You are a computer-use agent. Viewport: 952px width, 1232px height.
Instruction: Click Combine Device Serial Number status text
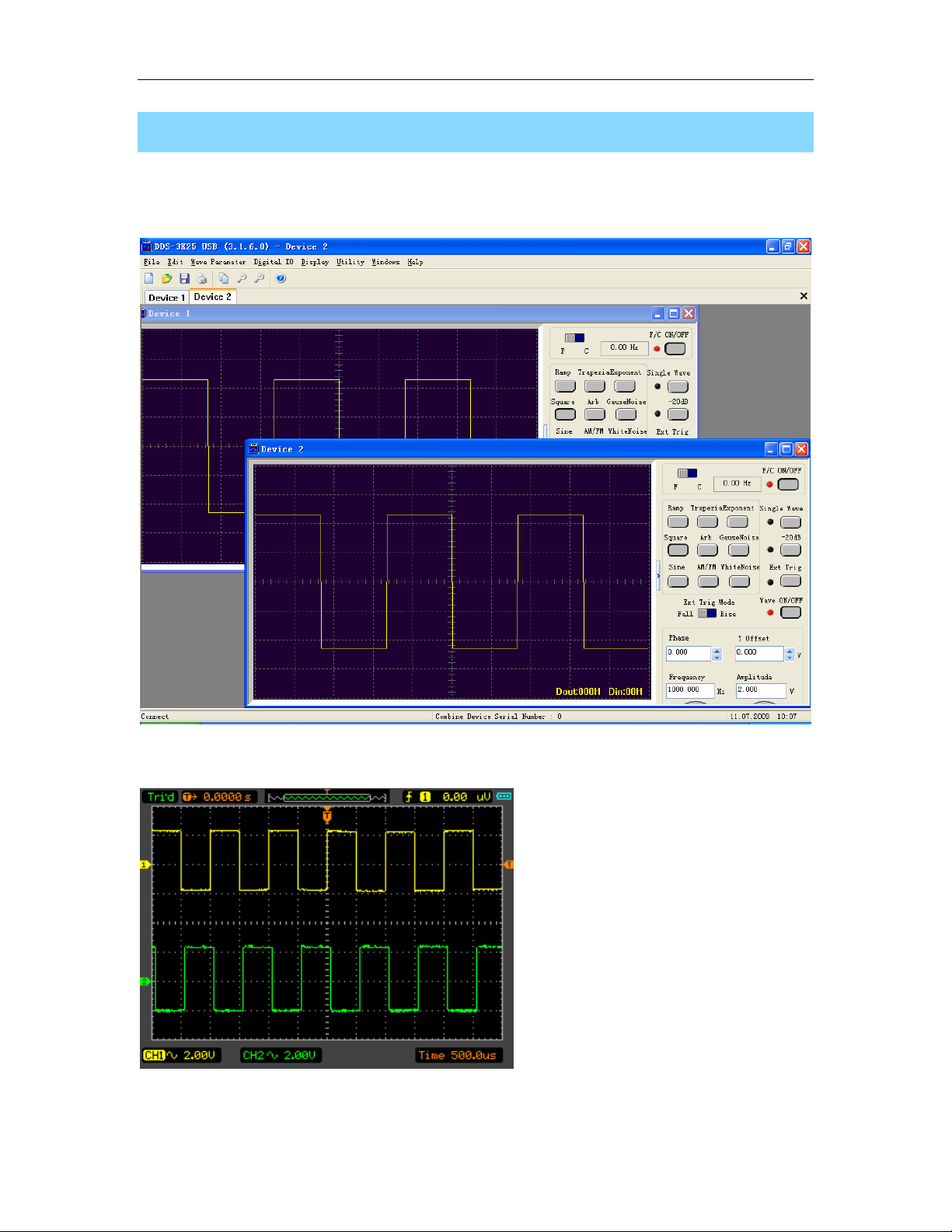[x=498, y=717]
